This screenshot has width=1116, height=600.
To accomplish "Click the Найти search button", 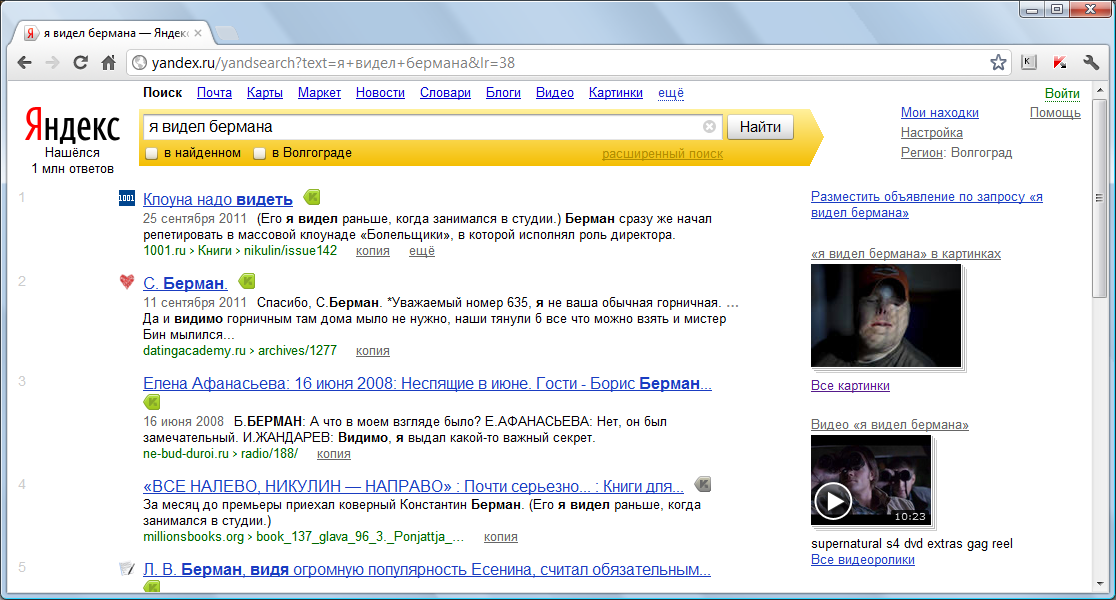I will (760, 127).
